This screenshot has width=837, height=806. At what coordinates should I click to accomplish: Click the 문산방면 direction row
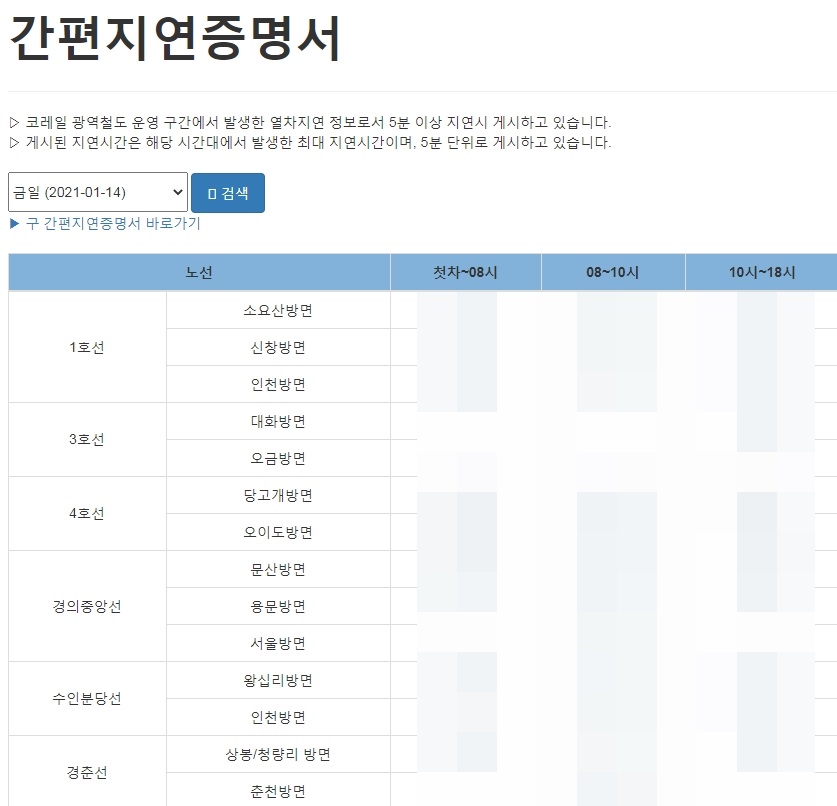[x=278, y=569]
